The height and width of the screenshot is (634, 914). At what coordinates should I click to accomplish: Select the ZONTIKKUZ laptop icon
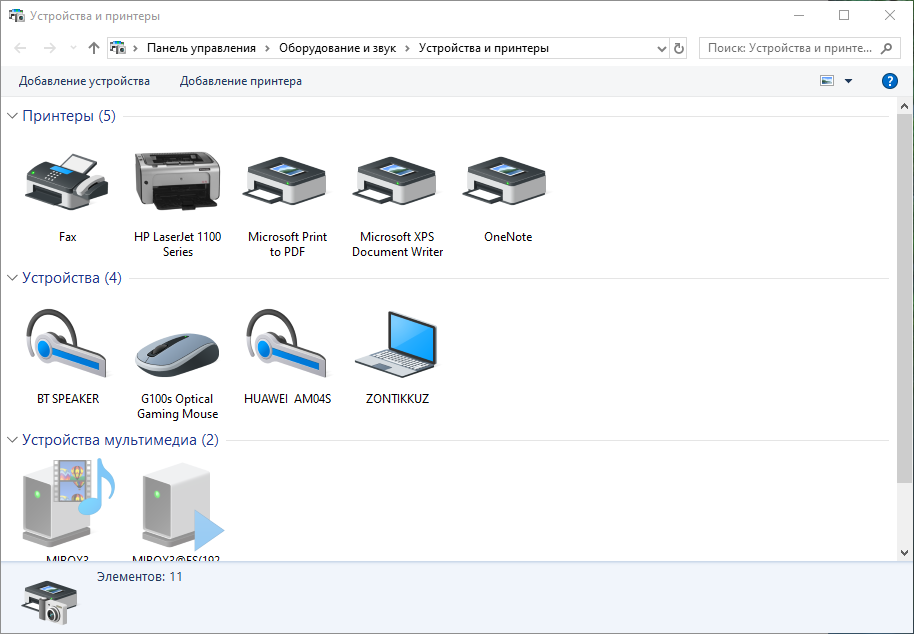point(396,342)
